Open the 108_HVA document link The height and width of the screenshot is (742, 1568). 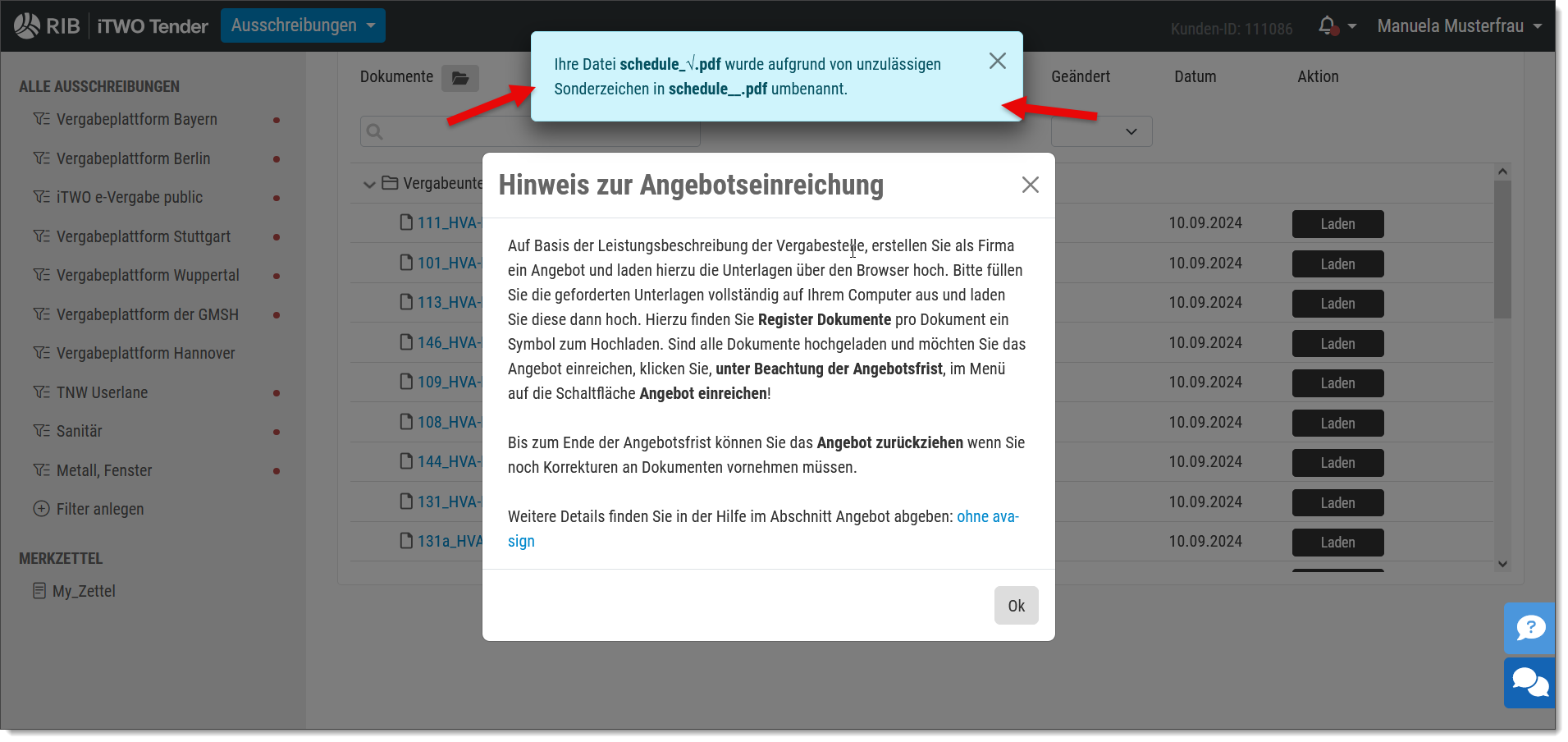(x=450, y=422)
